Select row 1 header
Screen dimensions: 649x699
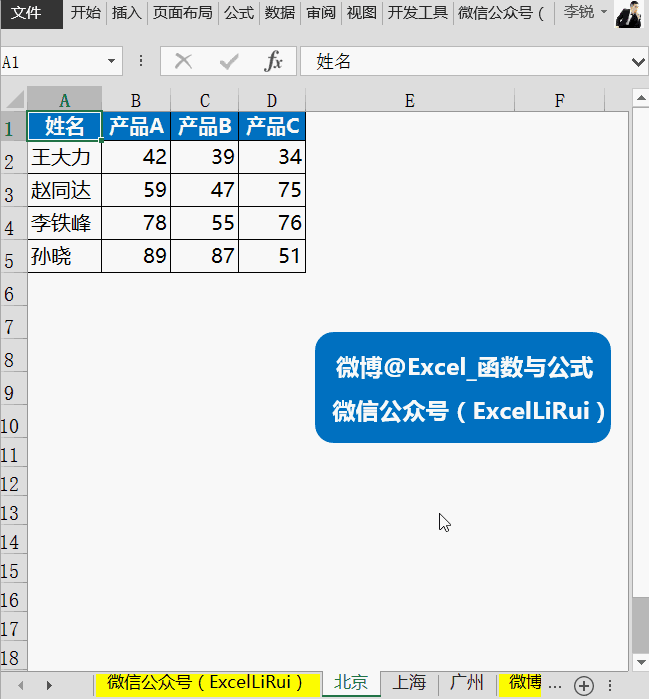click(x=13, y=127)
